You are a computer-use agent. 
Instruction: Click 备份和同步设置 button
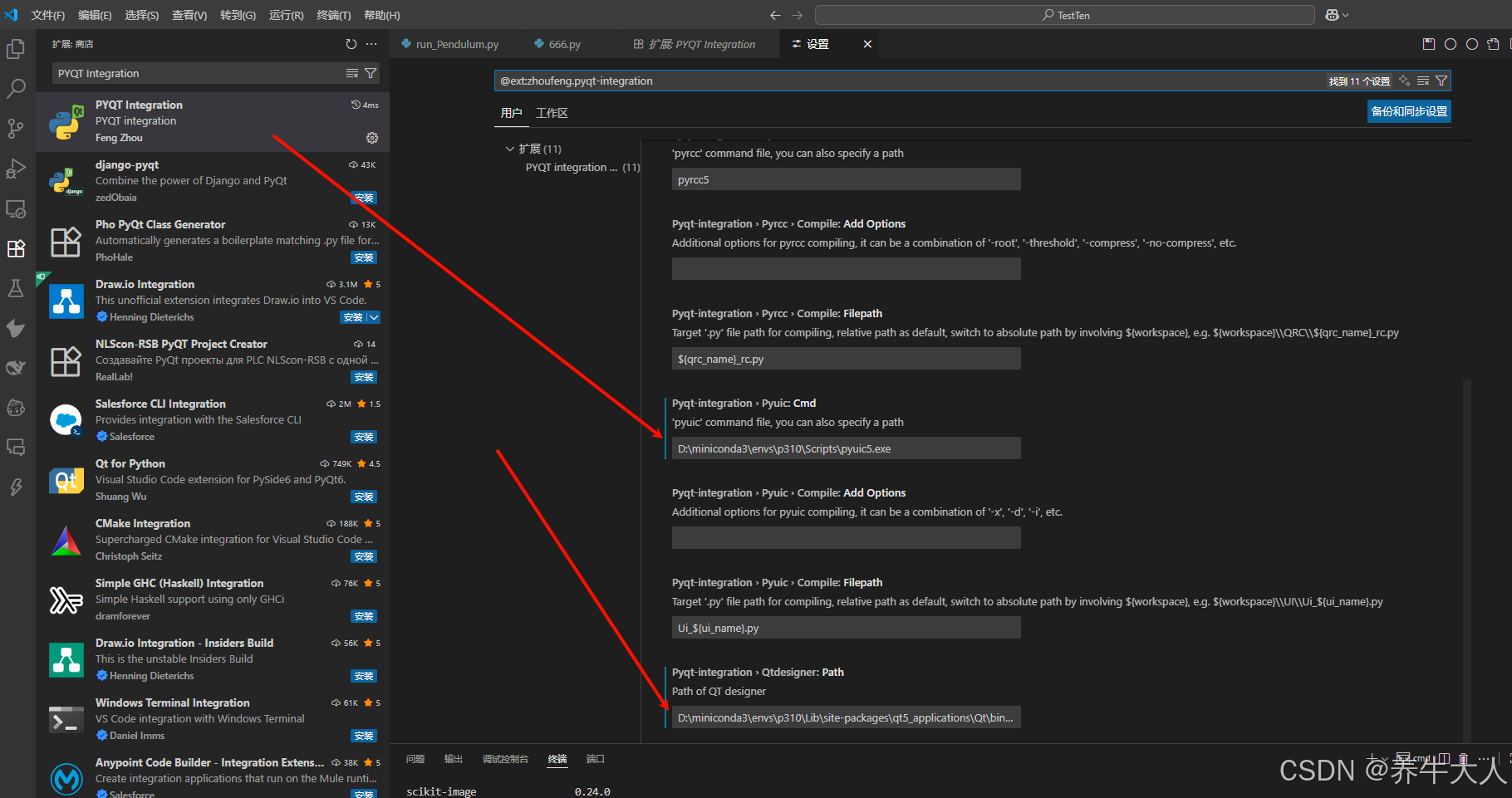click(x=1409, y=111)
